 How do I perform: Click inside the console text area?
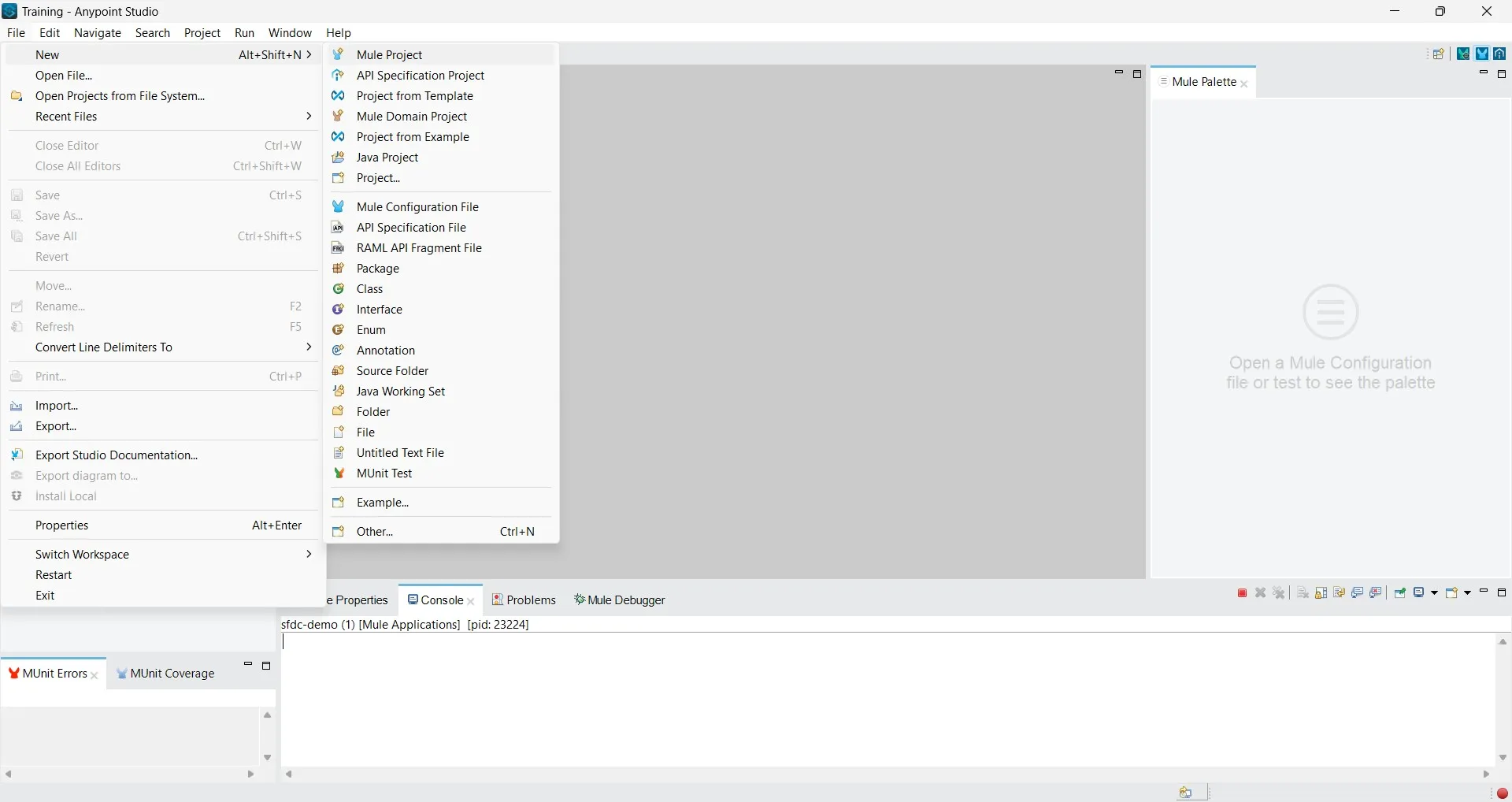pos(888,700)
